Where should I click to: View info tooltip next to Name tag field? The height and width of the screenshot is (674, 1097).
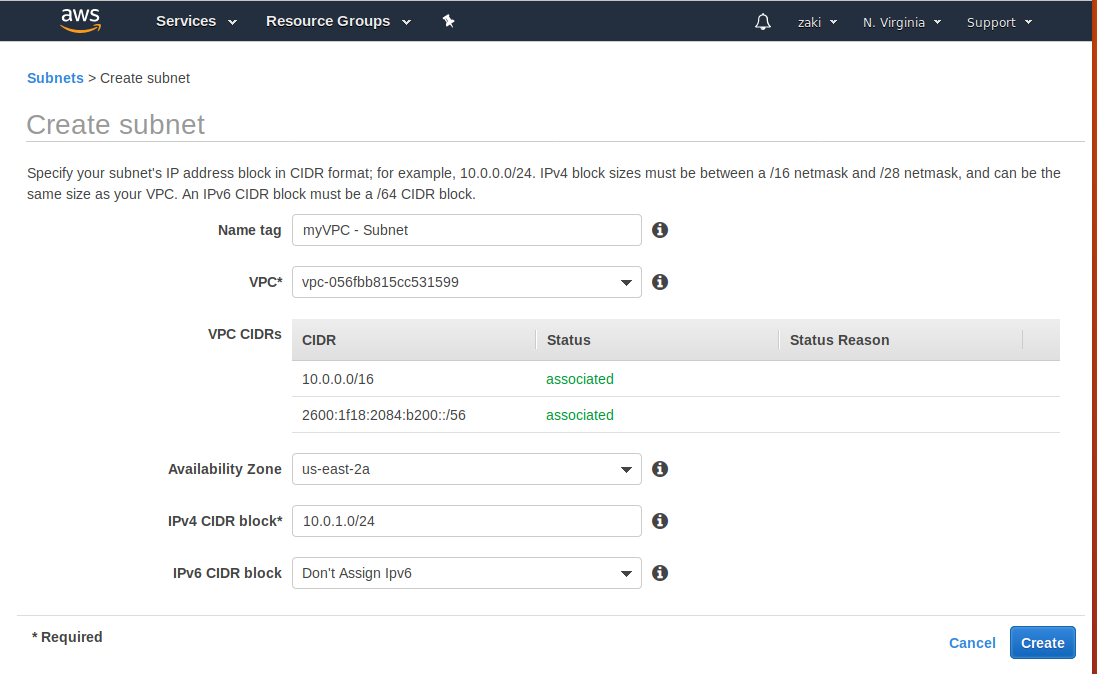pos(659,230)
